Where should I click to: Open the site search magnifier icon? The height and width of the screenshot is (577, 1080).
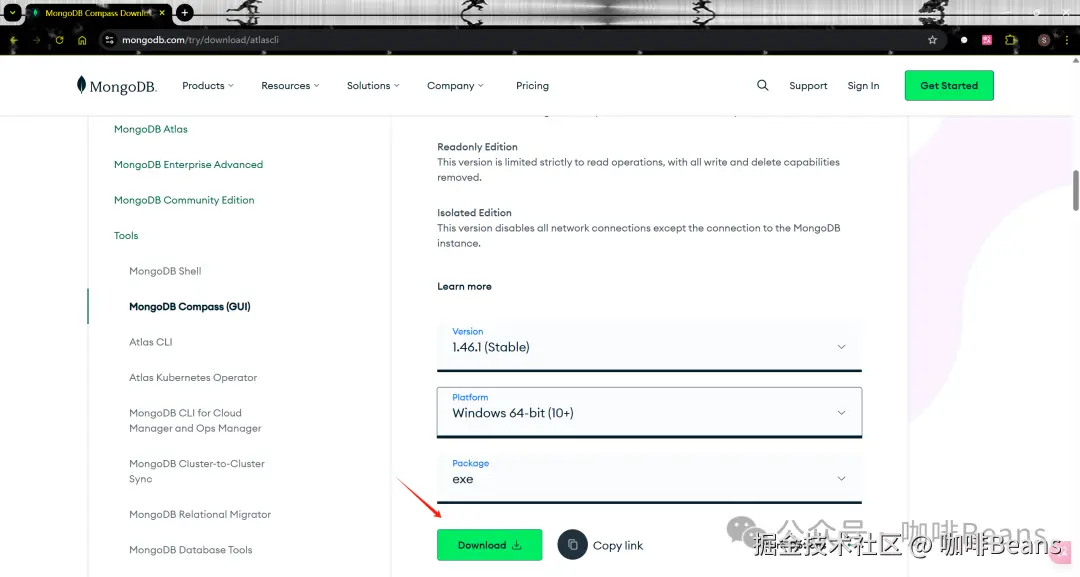coord(762,85)
